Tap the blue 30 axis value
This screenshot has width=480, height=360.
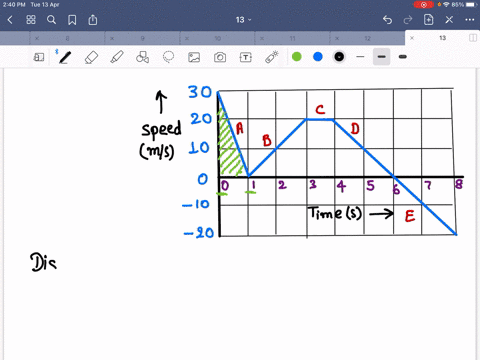pyautogui.click(x=200, y=92)
